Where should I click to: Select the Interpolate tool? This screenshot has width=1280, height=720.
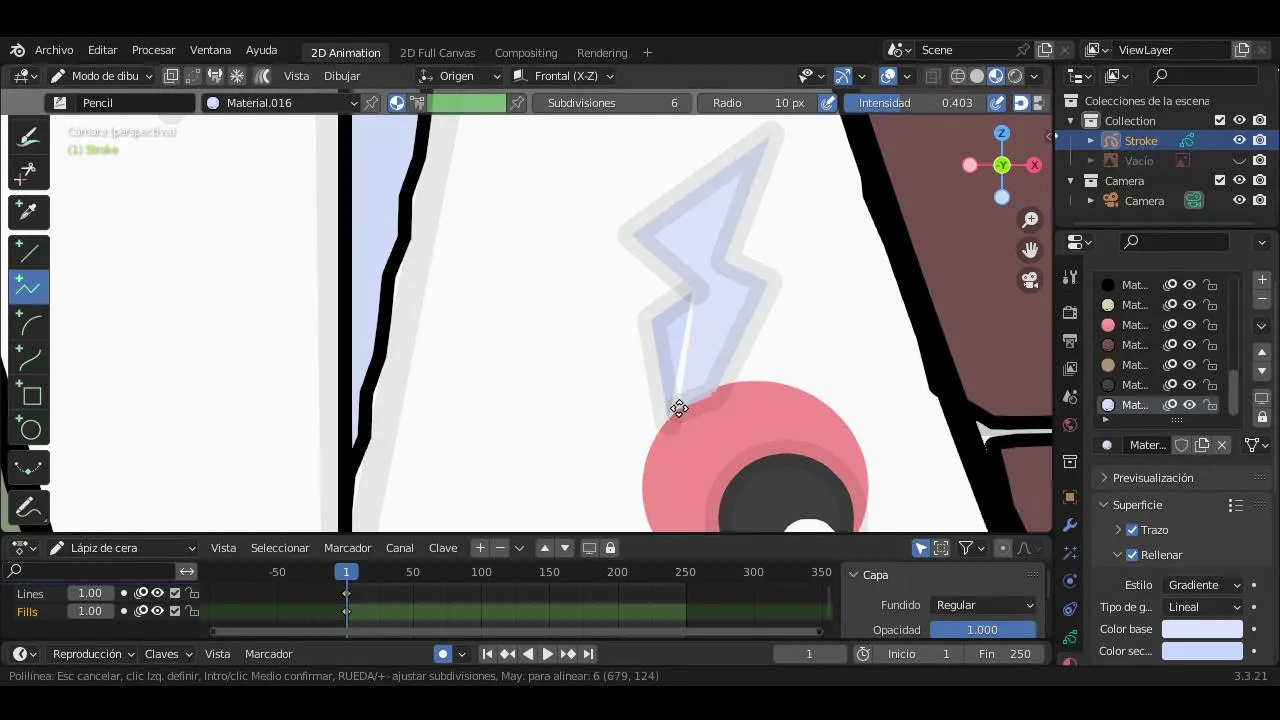tap(29, 468)
